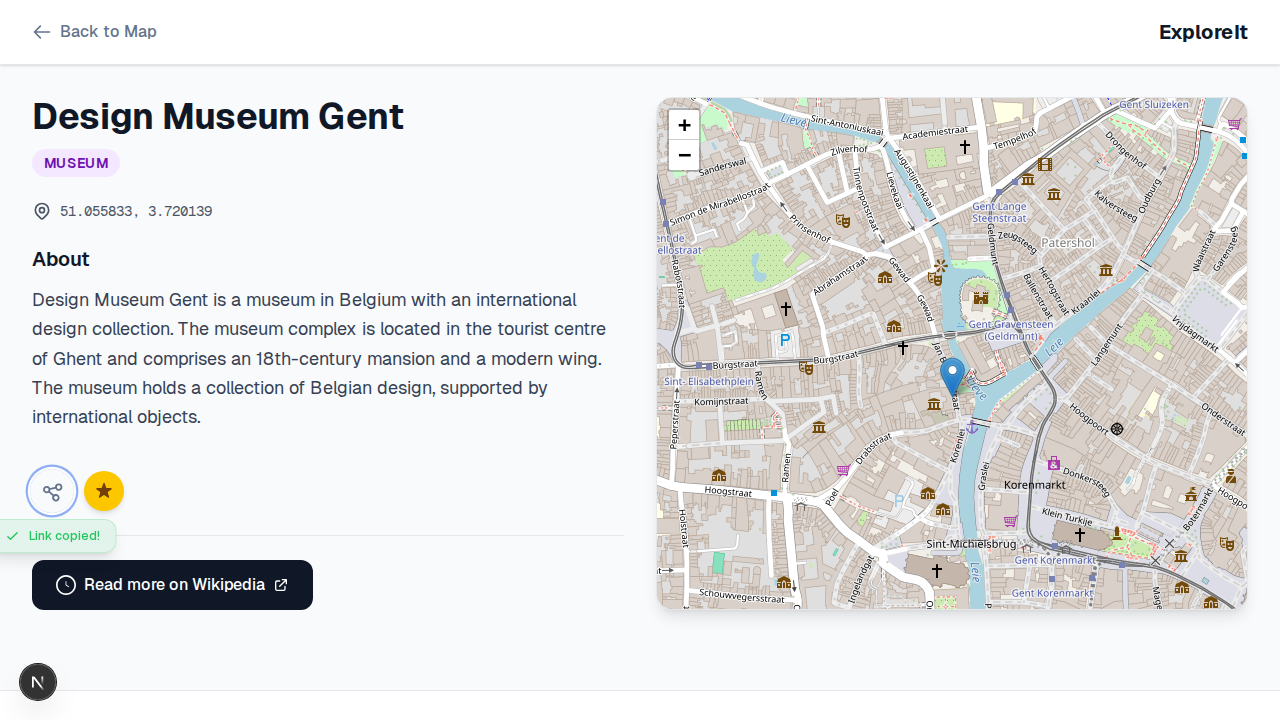Click the blue location pin marker
Image resolution: width=1280 pixels, height=720 pixels.
pos(953,377)
